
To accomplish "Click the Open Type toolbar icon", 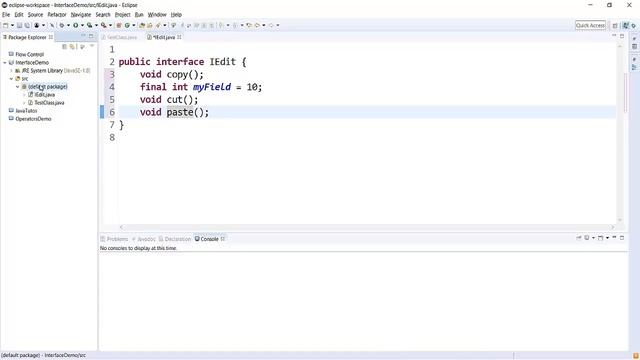I will (x=142, y=25).
